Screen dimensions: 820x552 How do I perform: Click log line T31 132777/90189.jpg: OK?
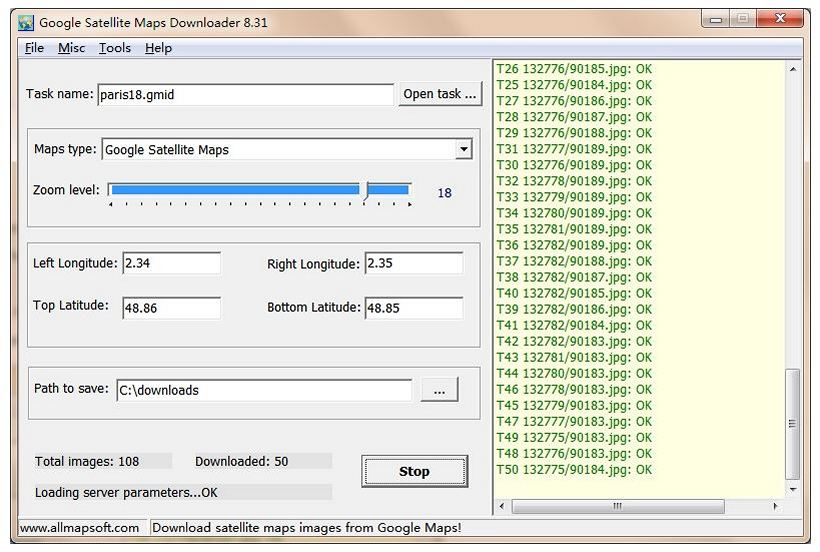click(574, 149)
